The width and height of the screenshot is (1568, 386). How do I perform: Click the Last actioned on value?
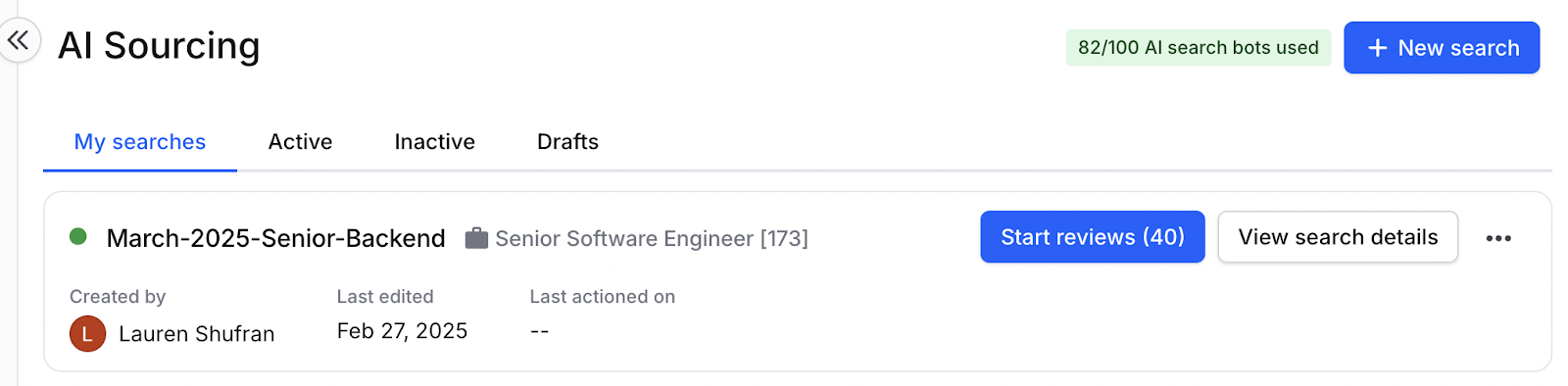click(539, 331)
